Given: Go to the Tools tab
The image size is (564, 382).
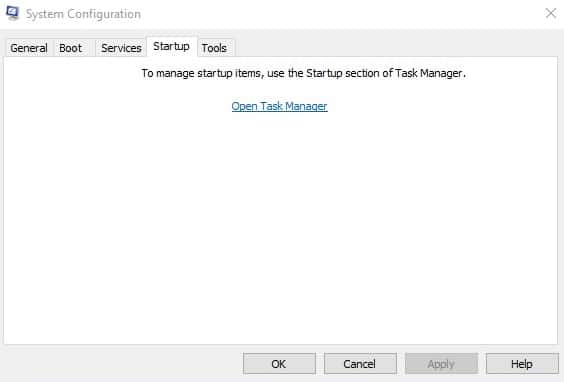Looking at the screenshot, I should click(x=214, y=48).
